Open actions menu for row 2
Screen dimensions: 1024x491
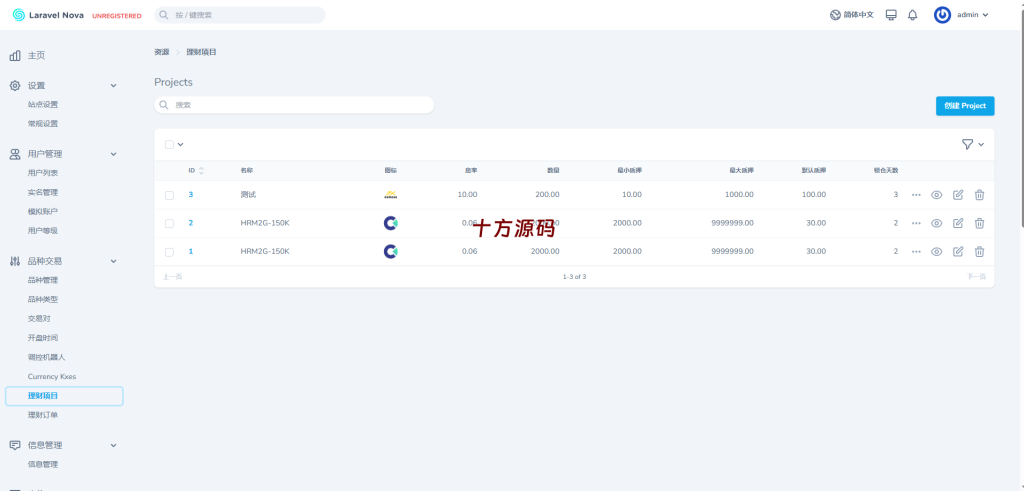coord(916,223)
